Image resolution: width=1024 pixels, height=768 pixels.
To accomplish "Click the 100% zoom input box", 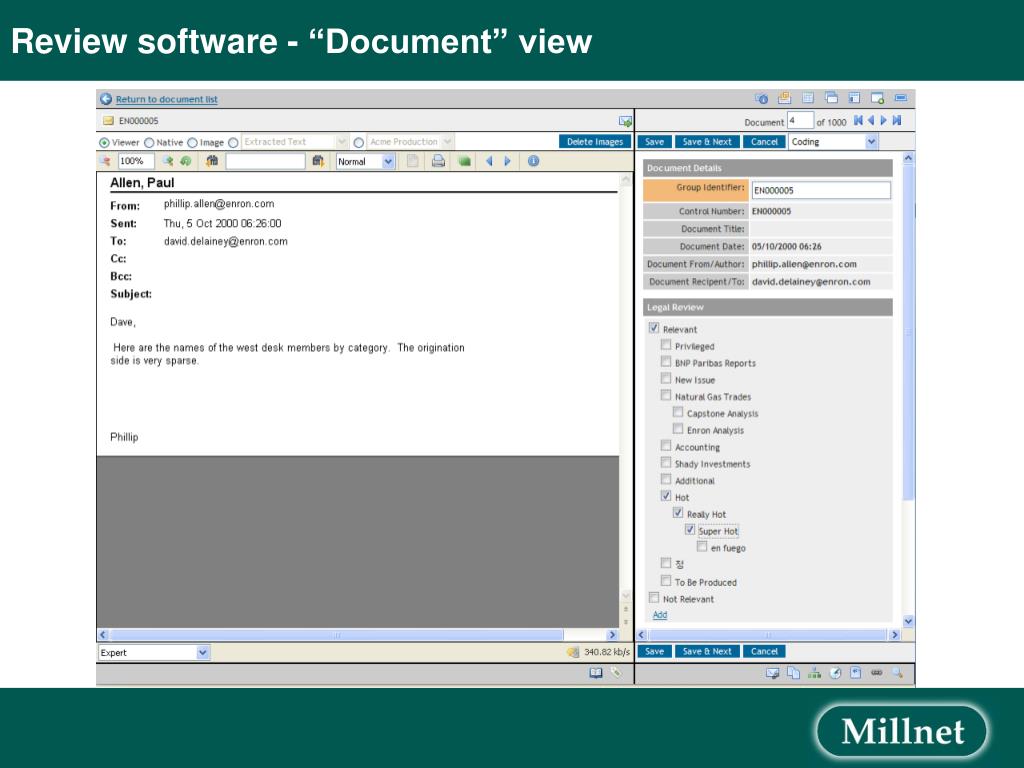I will pos(136,161).
